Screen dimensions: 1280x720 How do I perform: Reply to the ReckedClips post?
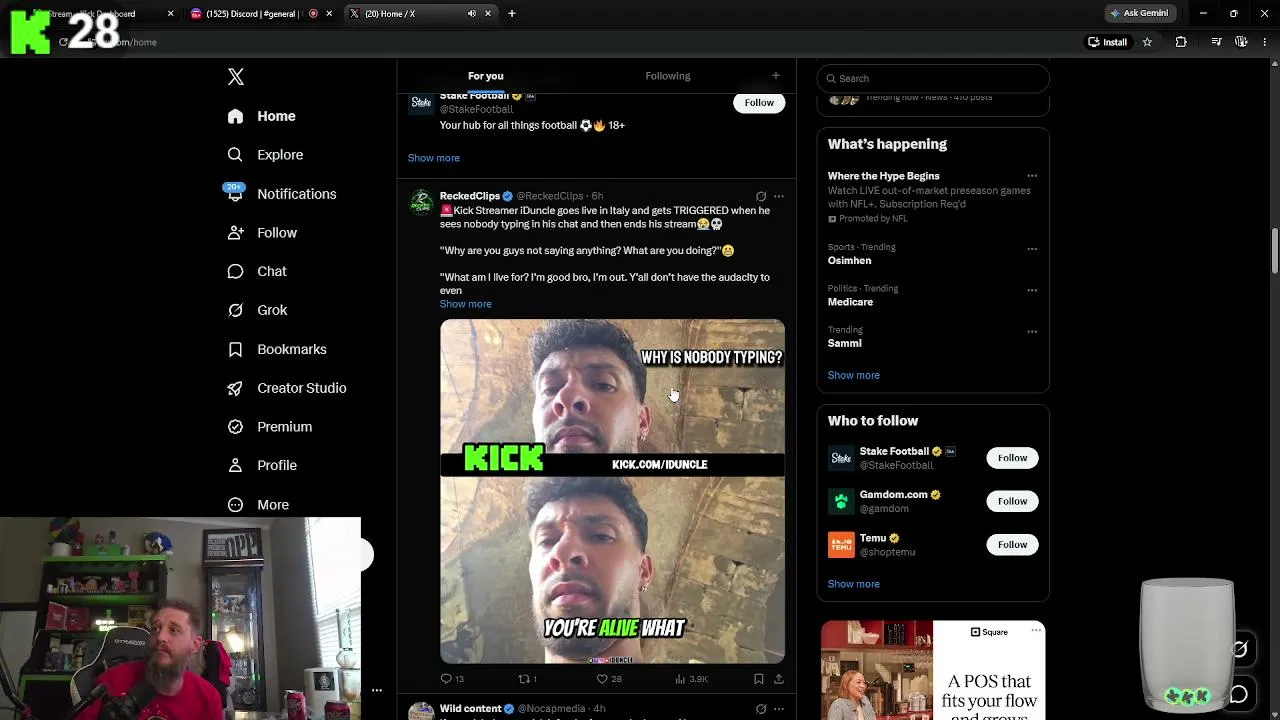tap(452, 679)
